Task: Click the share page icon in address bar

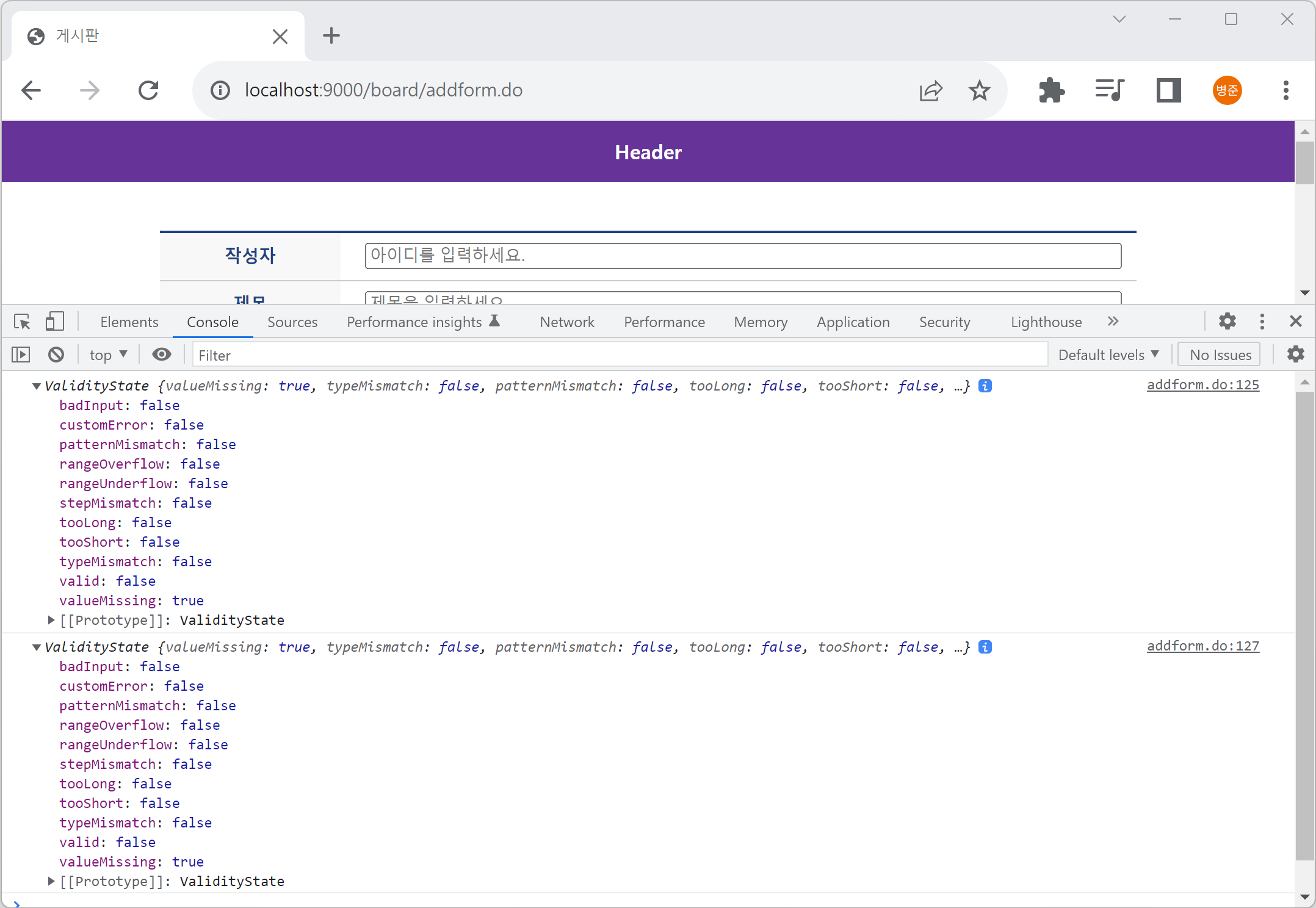Action: click(x=931, y=90)
